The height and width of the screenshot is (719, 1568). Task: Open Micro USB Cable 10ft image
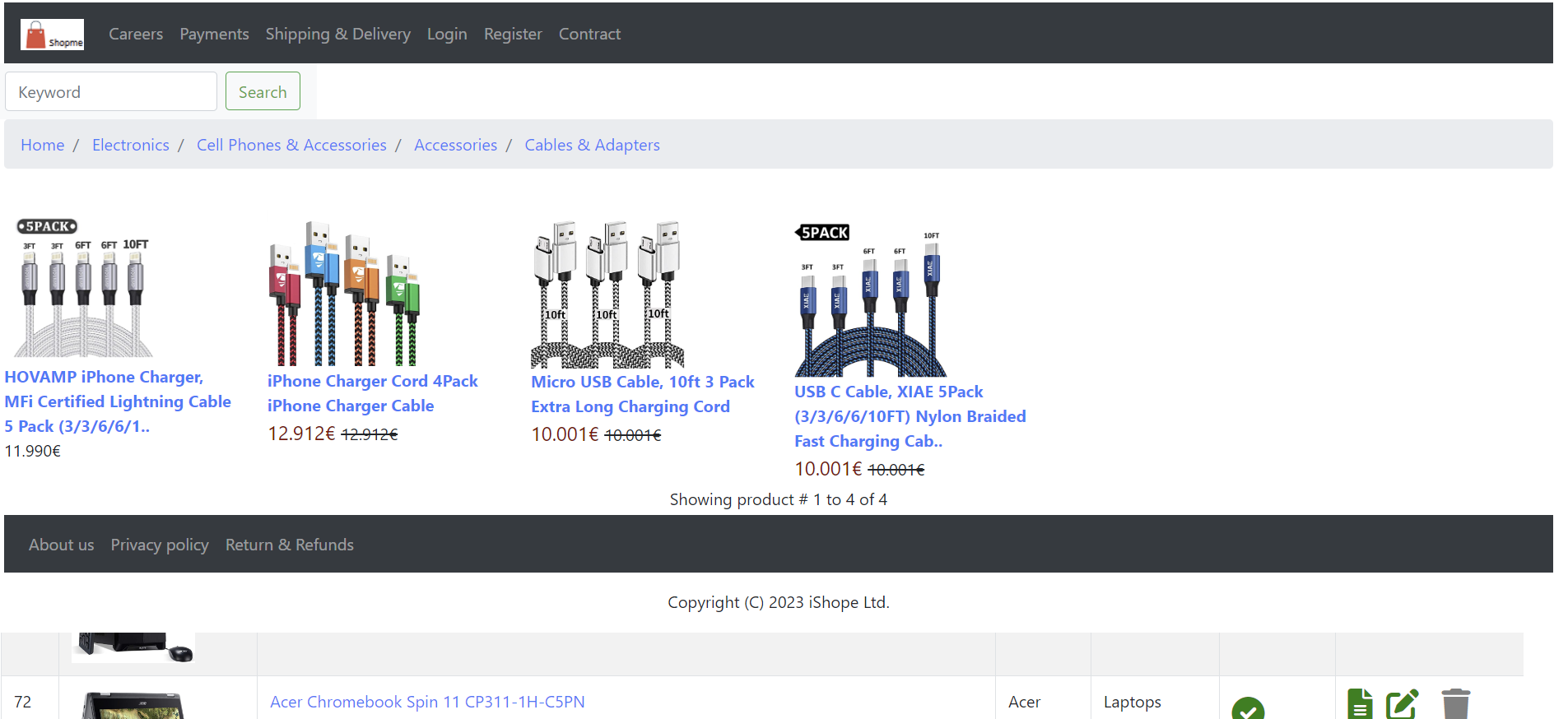[607, 294]
